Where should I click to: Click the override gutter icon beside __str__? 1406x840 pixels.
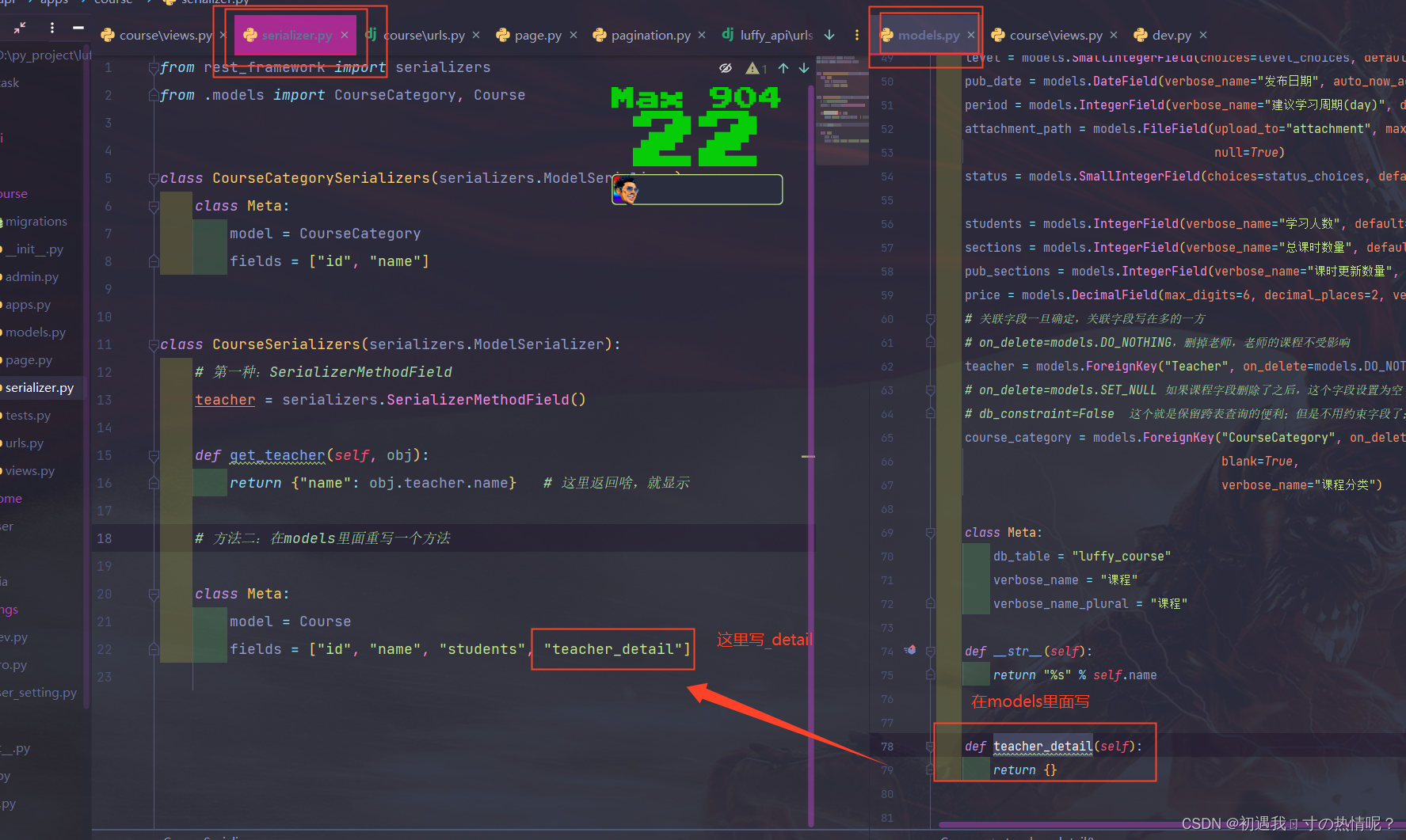click(x=911, y=650)
